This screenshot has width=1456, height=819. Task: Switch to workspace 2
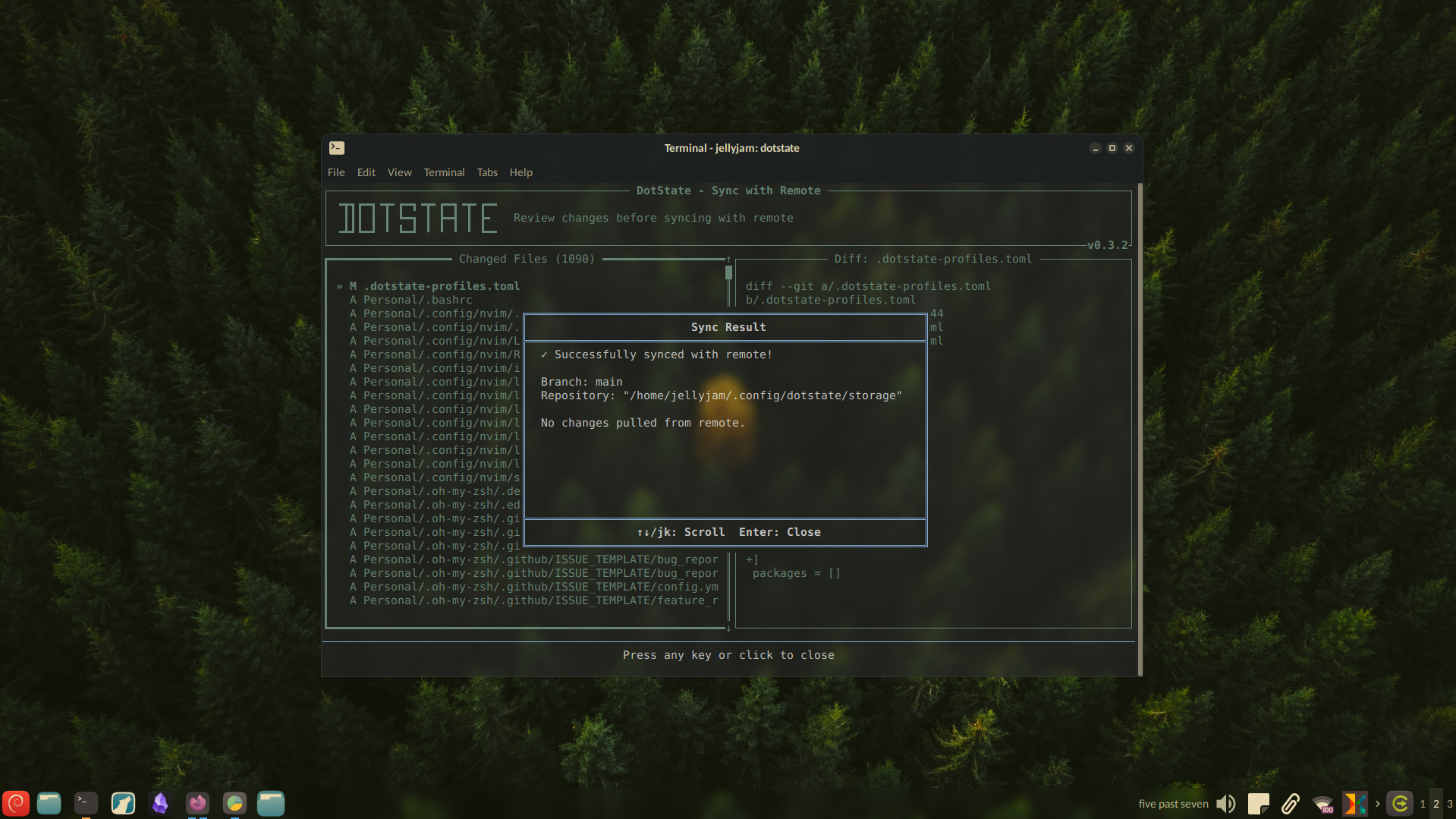click(1436, 804)
